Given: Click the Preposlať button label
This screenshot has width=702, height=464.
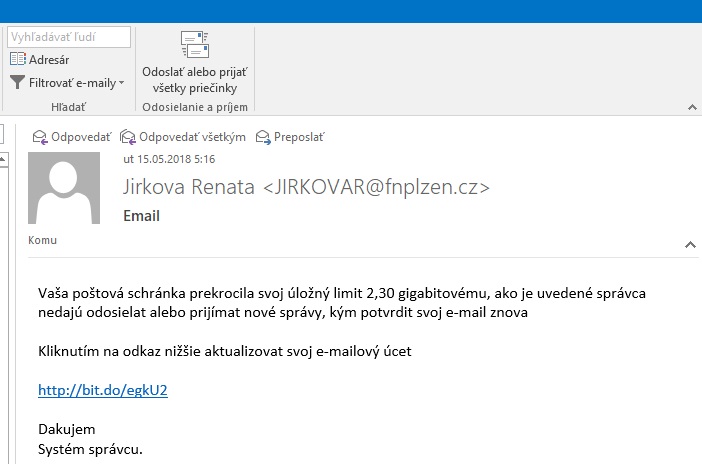Looking at the screenshot, I should [x=299, y=137].
